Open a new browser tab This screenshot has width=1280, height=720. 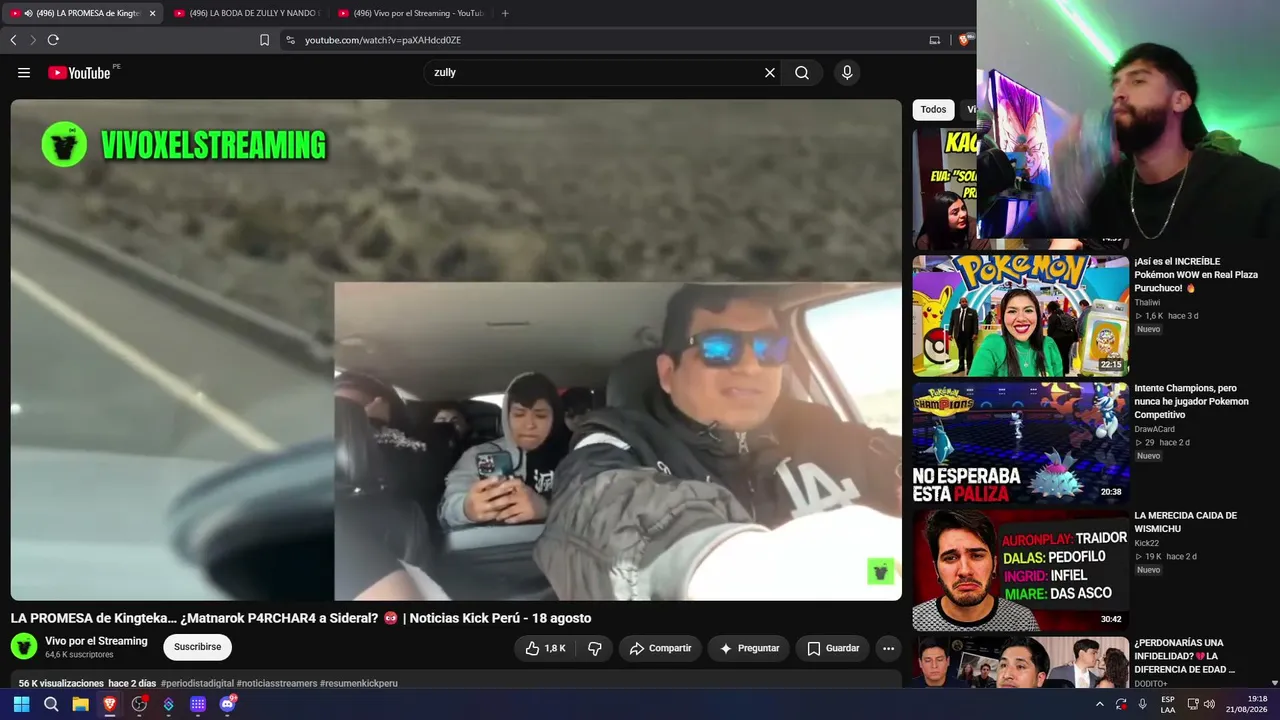click(505, 13)
